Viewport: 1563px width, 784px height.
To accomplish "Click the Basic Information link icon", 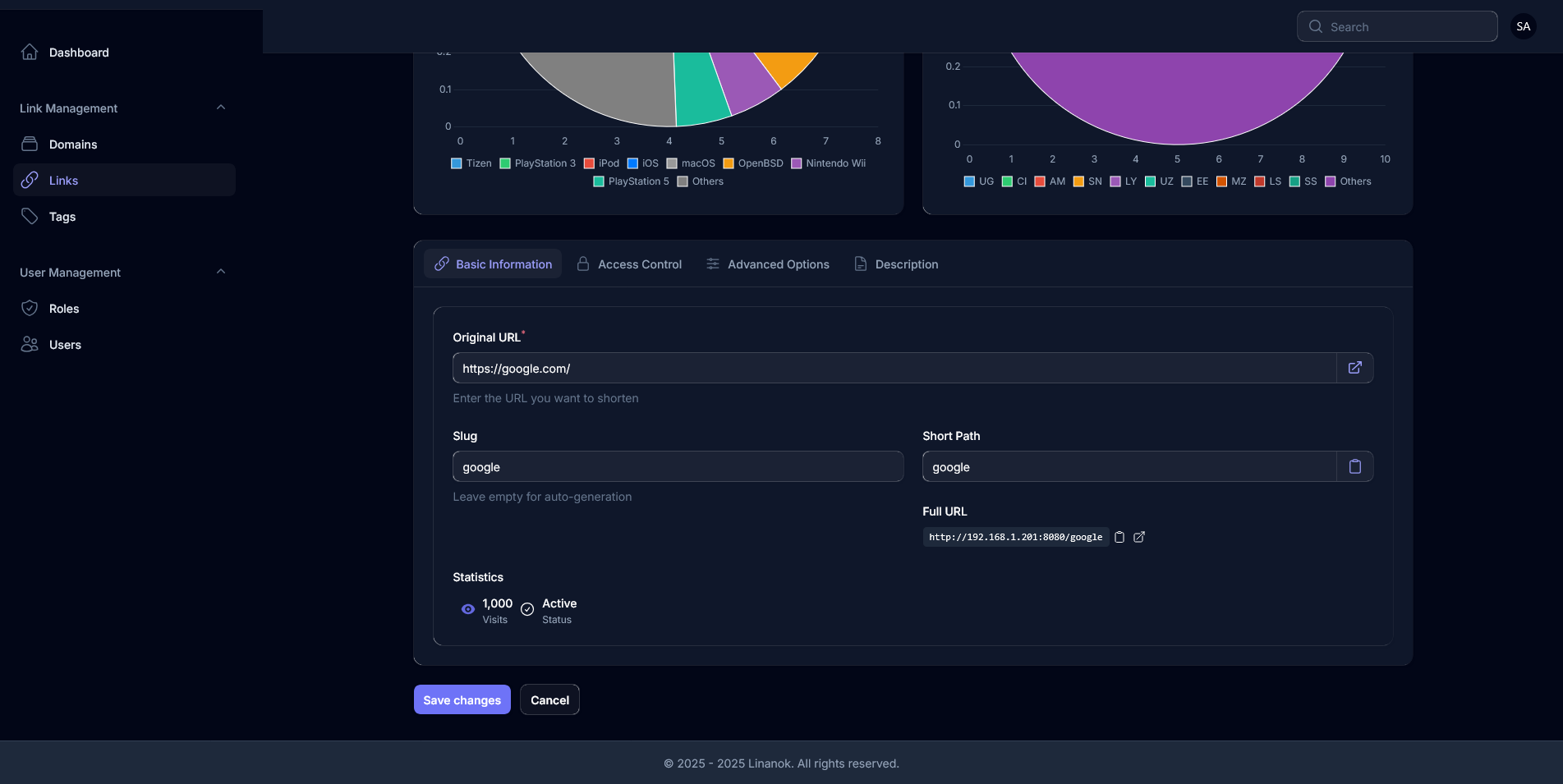I will pos(442,264).
